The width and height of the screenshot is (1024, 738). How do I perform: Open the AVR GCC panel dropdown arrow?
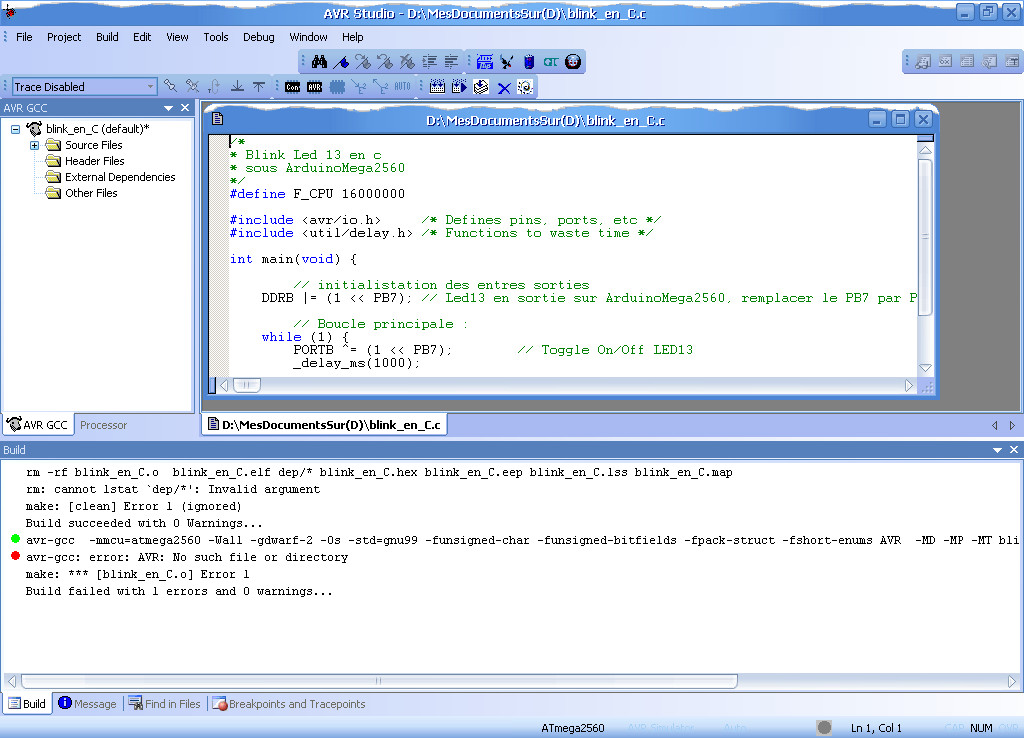tap(169, 108)
